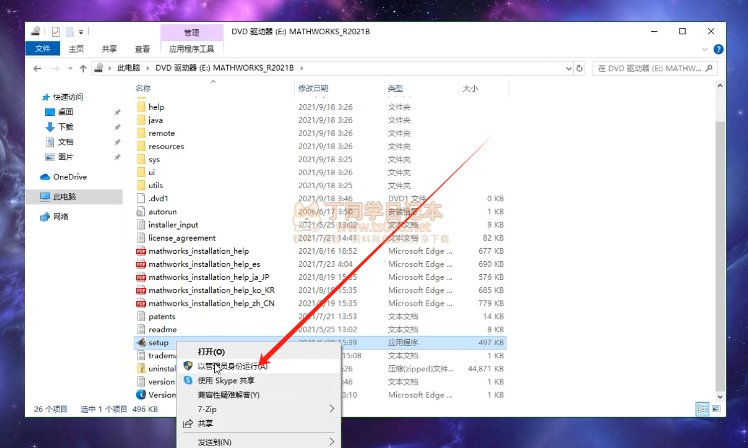The width and height of the screenshot is (748, 448).
Task: Open the 文件 ribbon tab
Action: 42,49
